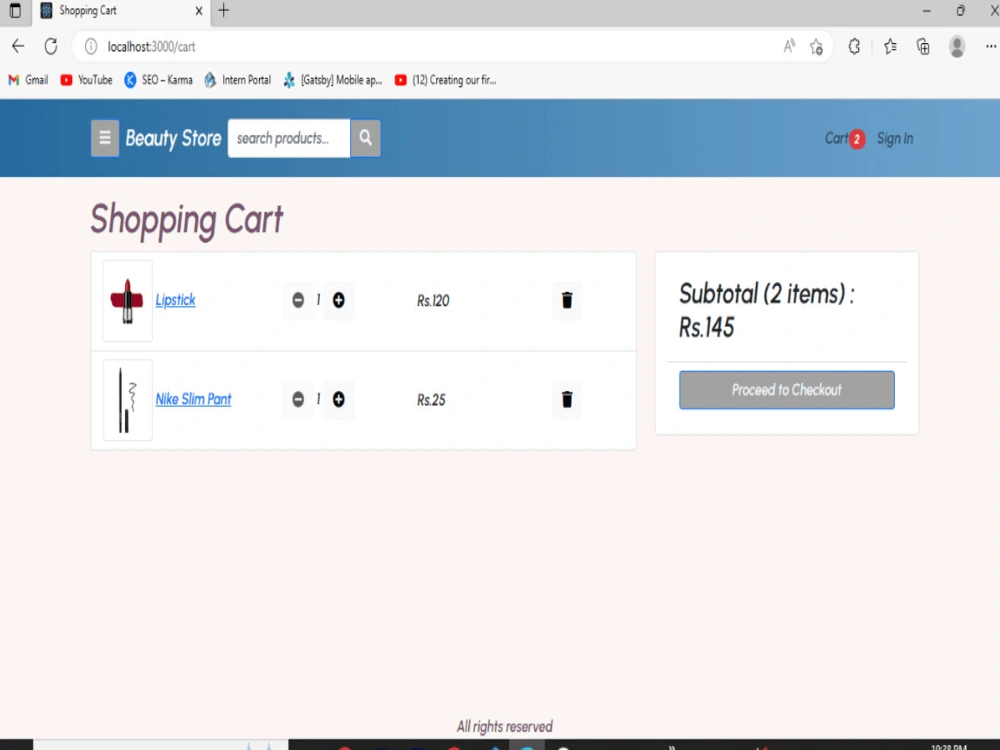Open browser extensions puzzle icon
The image size is (1000, 750).
pyautogui.click(x=854, y=47)
